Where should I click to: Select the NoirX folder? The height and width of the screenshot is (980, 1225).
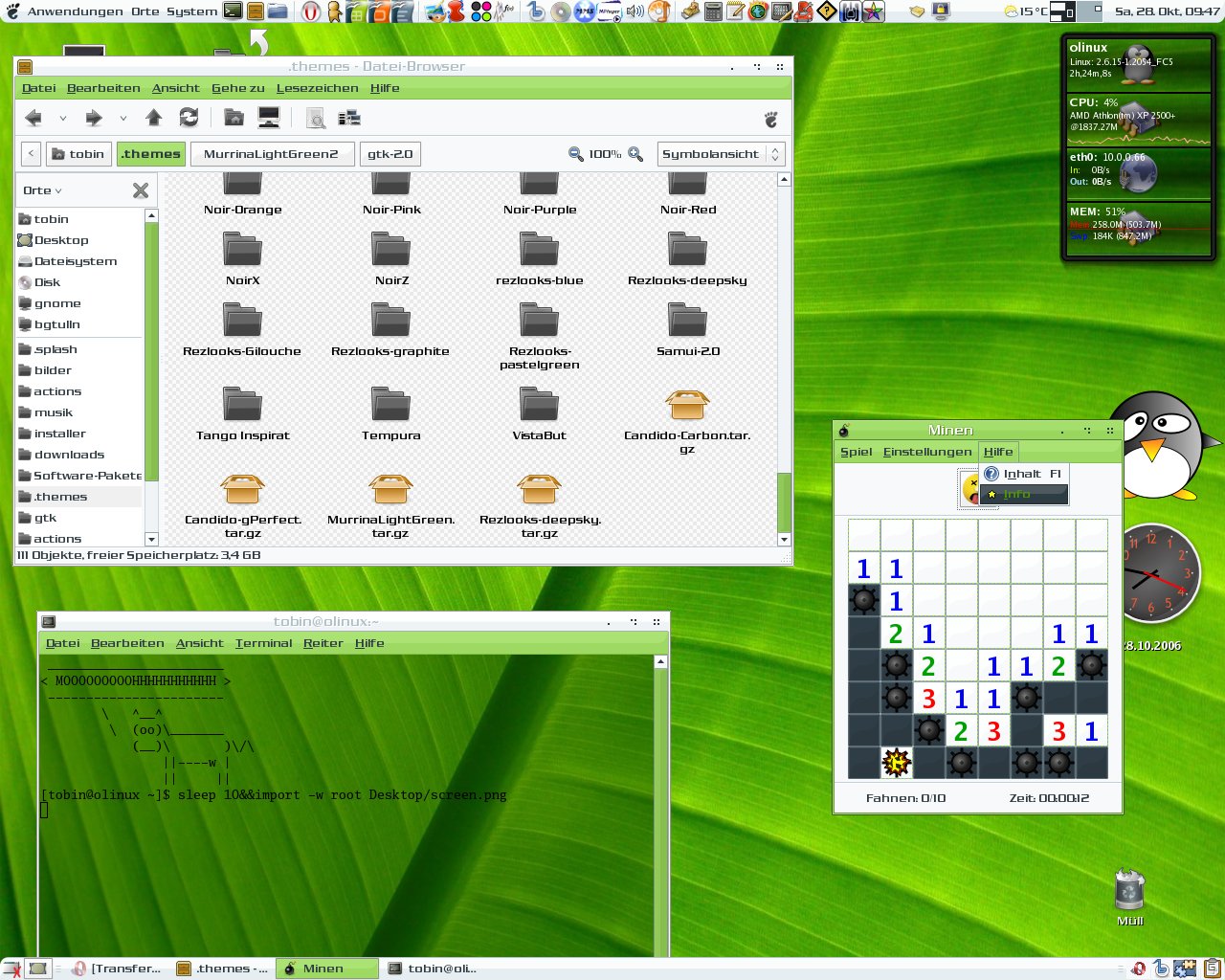click(243, 256)
